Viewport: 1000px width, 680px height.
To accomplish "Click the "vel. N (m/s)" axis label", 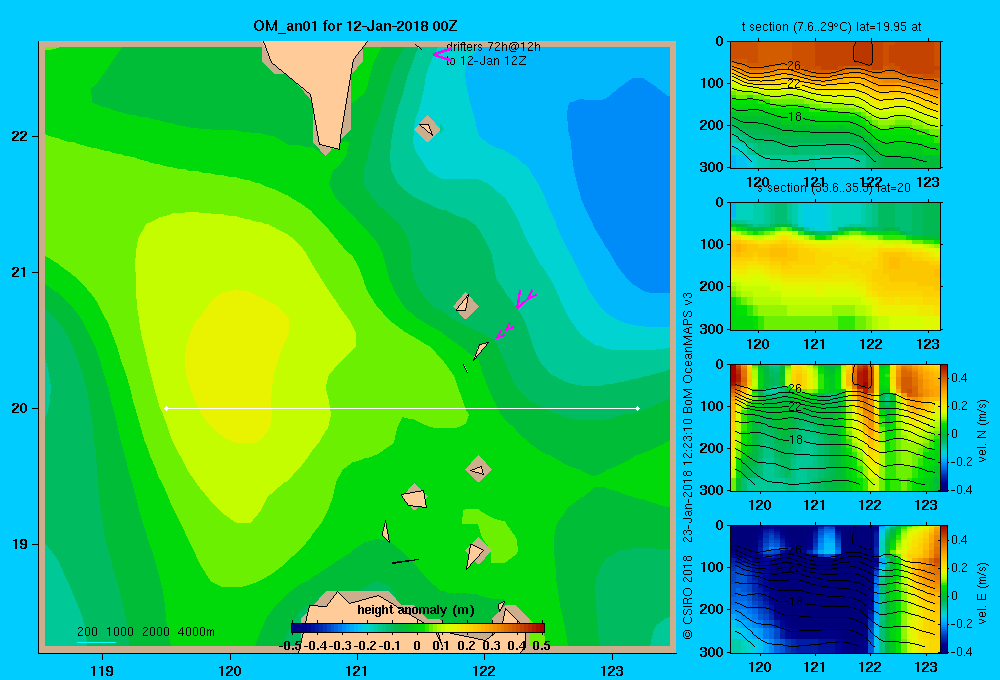I will pyautogui.click(x=982, y=430).
